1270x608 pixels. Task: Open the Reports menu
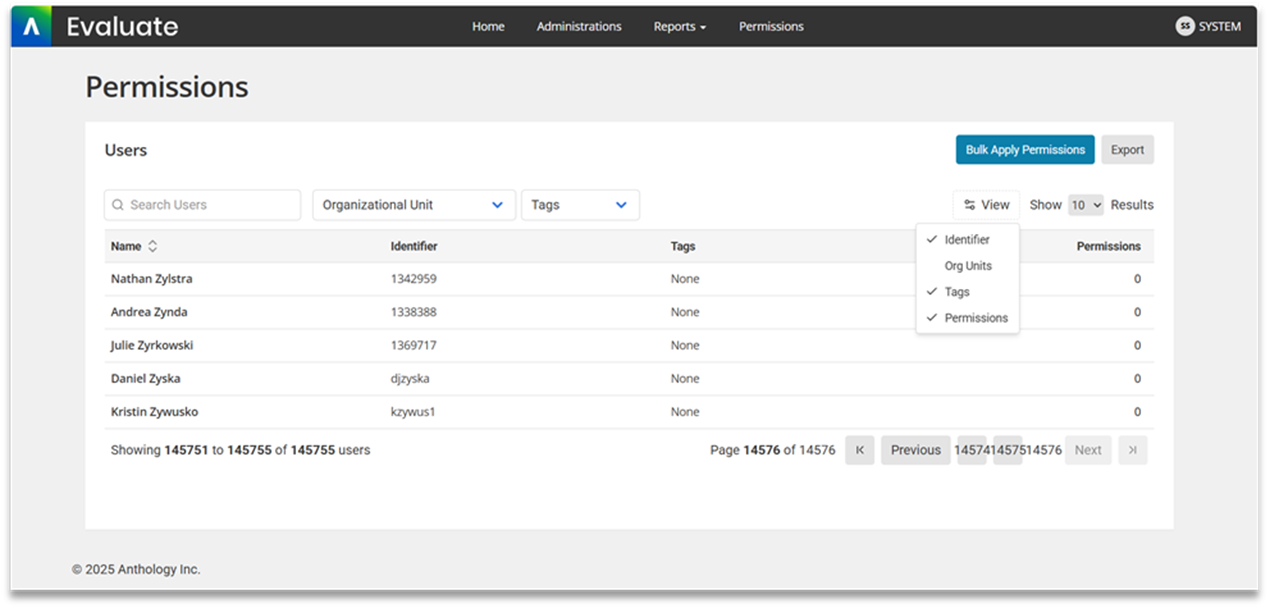[x=679, y=27]
